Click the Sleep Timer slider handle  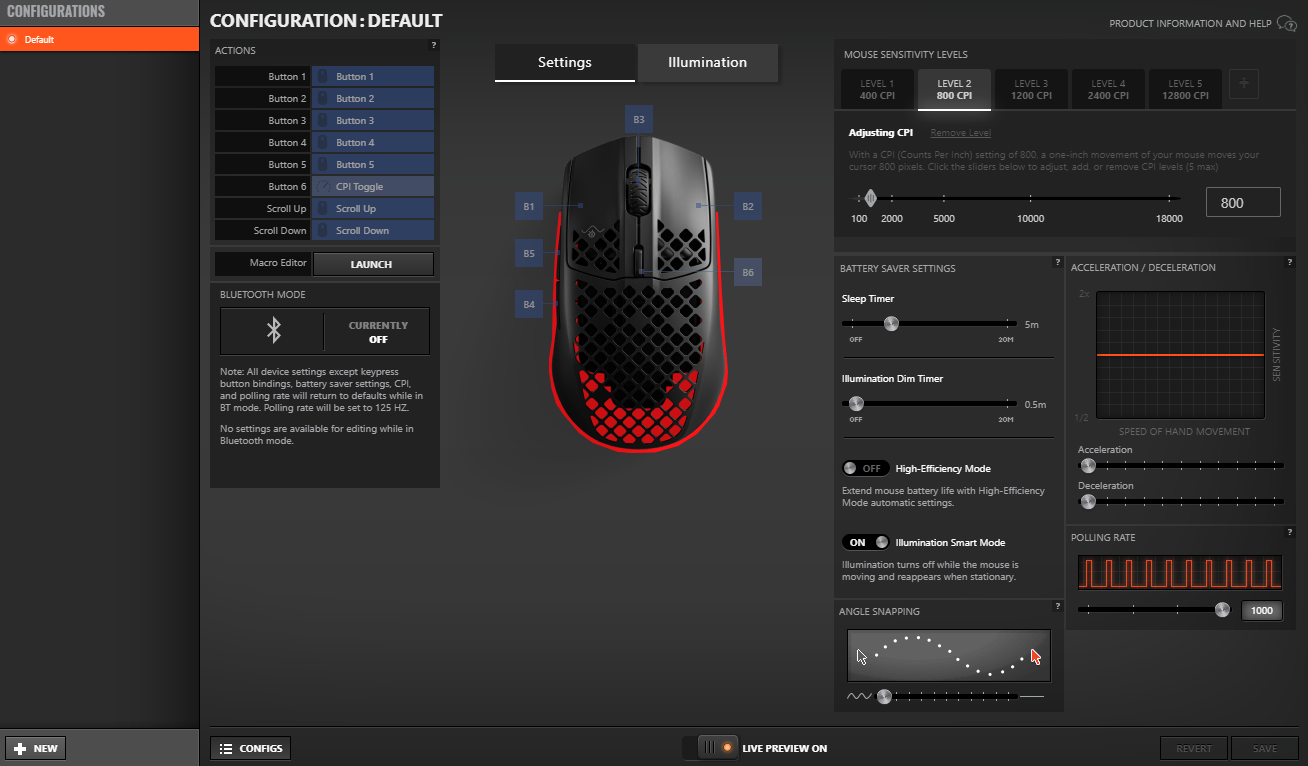click(x=891, y=323)
